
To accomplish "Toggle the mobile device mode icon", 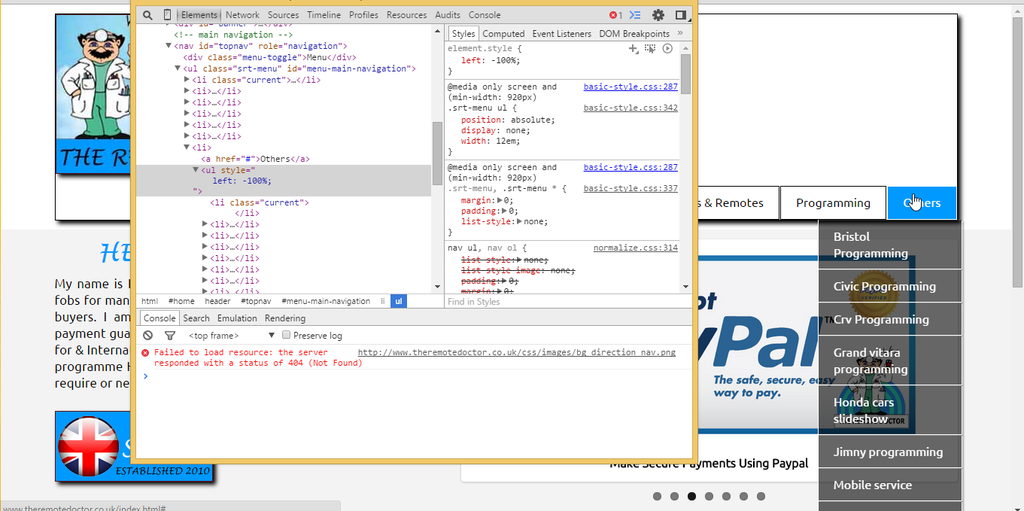I will 166,15.
